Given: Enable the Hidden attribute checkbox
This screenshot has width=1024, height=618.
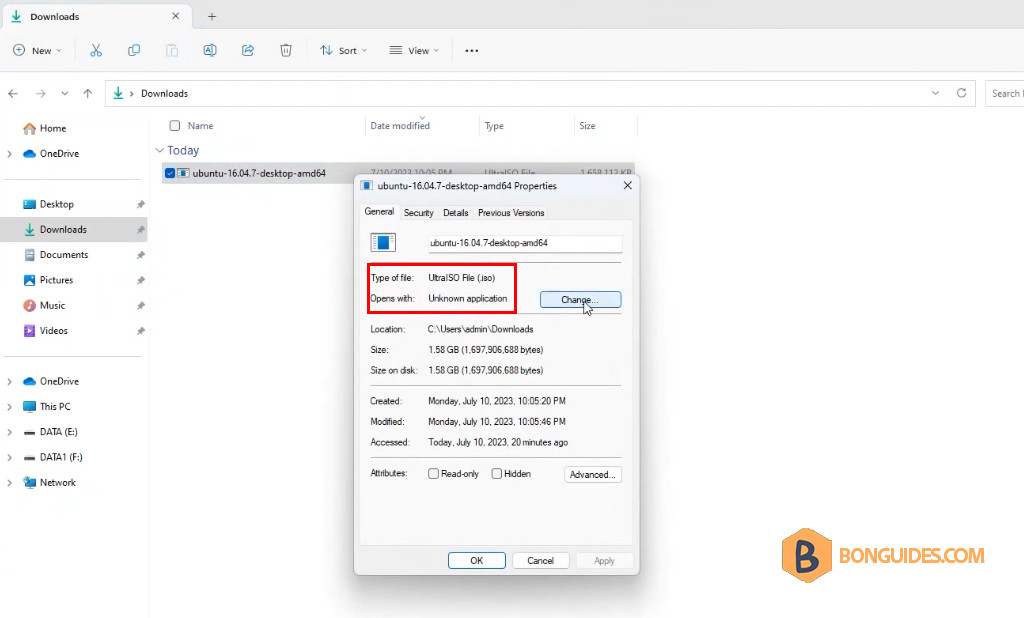Looking at the screenshot, I should [496, 474].
